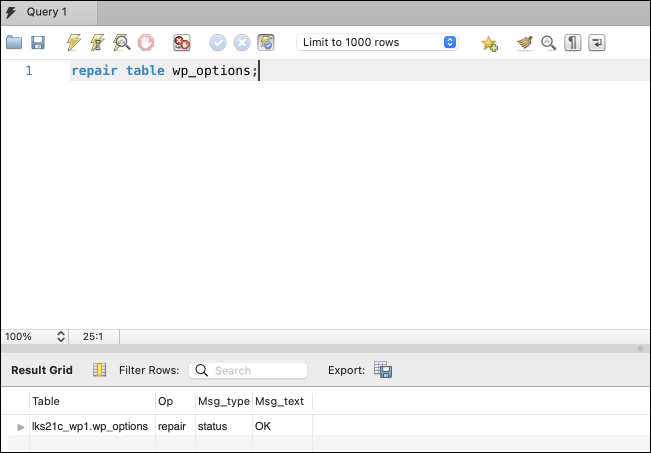Click cursor position 25:1 indicator

coord(93,336)
